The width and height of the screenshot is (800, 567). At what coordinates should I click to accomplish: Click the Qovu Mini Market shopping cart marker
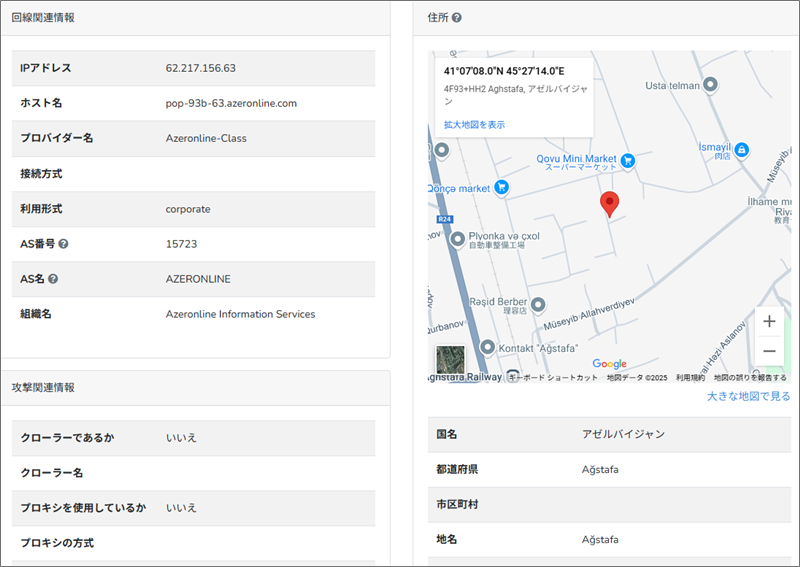(628, 161)
